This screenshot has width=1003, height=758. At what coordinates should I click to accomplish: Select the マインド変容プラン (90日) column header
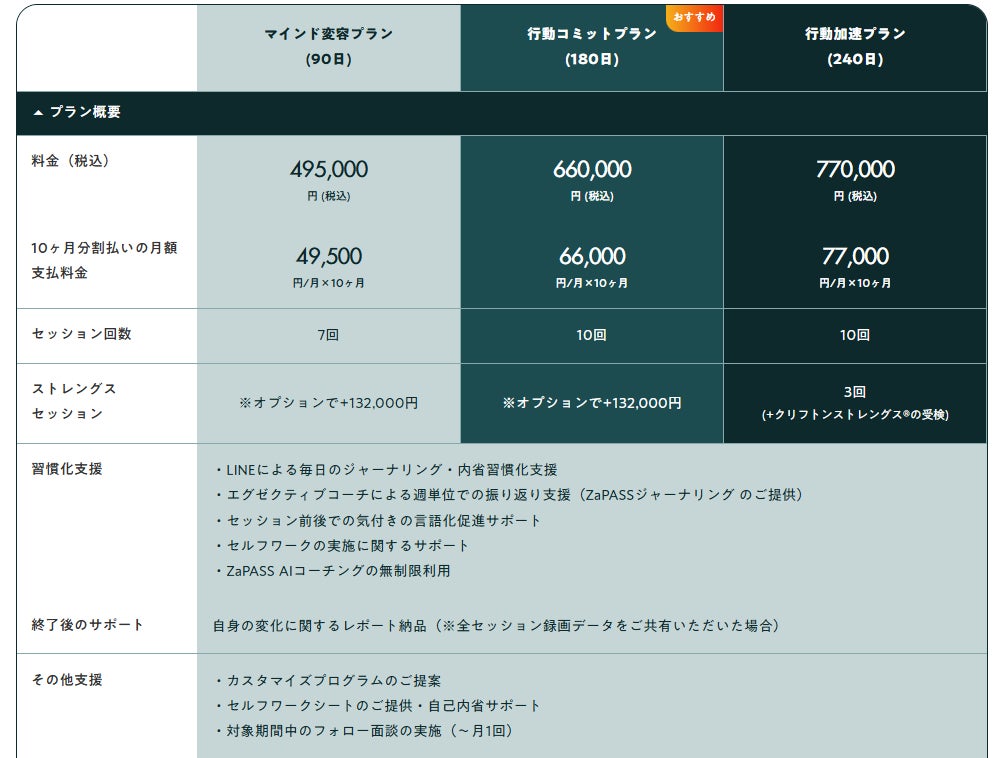[328, 47]
